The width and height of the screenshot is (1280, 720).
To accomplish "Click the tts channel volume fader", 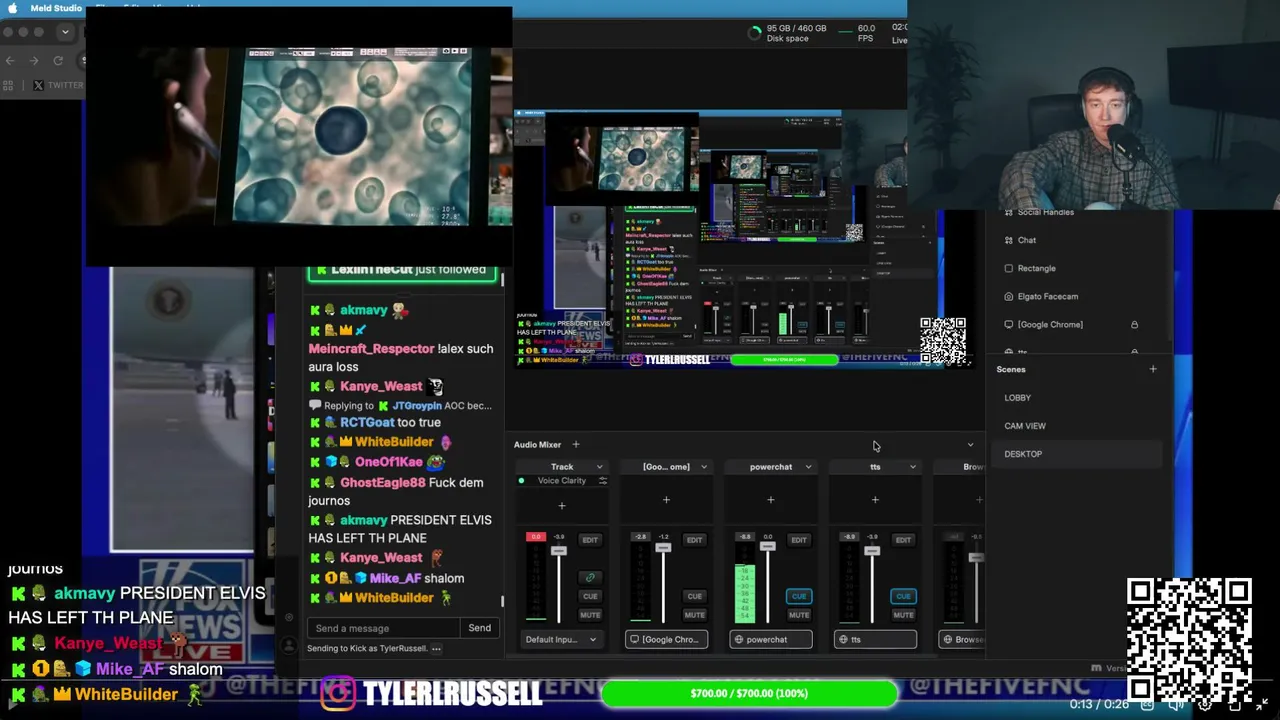I will click(x=872, y=551).
